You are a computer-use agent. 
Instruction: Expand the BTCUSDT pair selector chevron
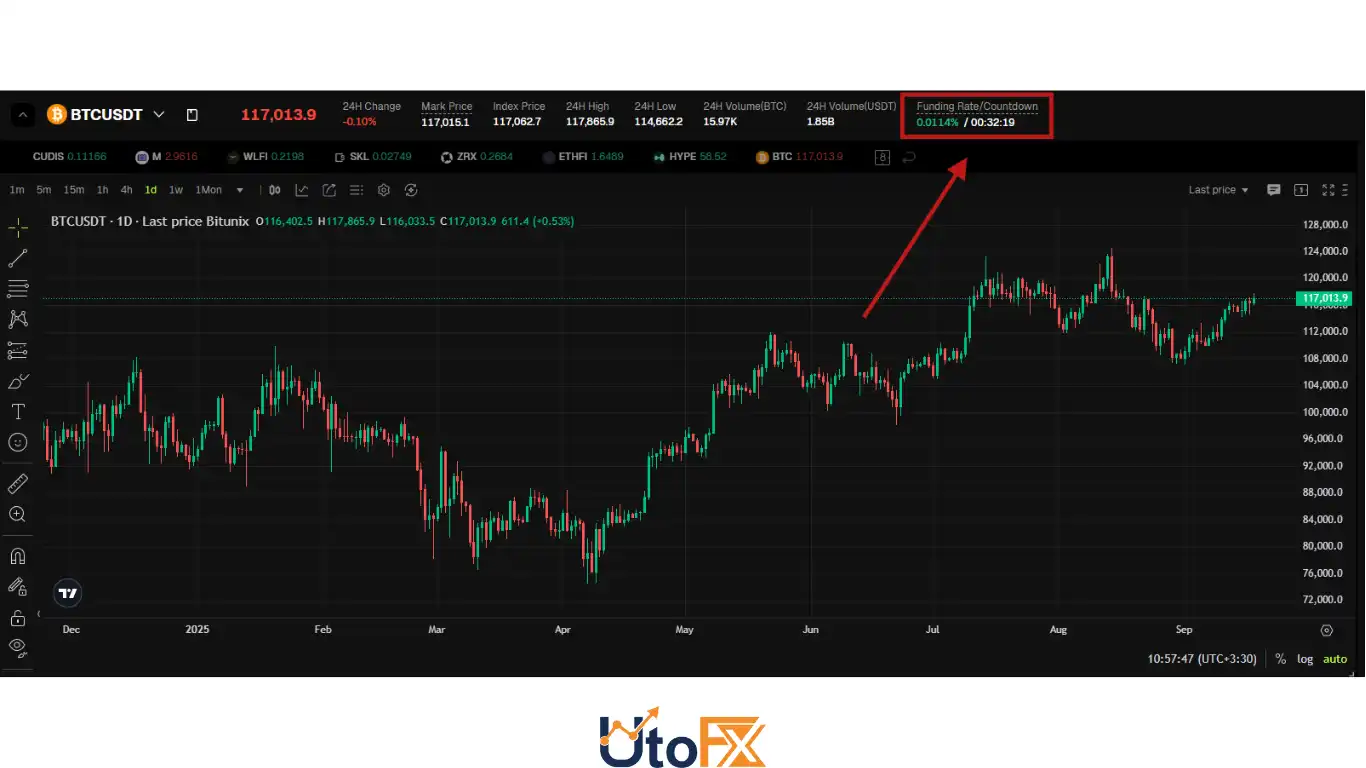pyautogui.click(x=159, y=115)
